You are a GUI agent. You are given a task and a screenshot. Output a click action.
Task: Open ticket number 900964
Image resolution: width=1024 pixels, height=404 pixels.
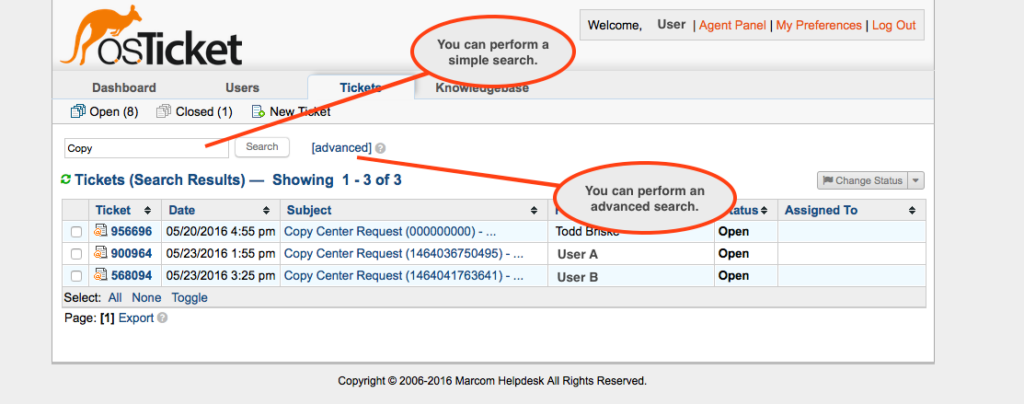tap(131, 254)
